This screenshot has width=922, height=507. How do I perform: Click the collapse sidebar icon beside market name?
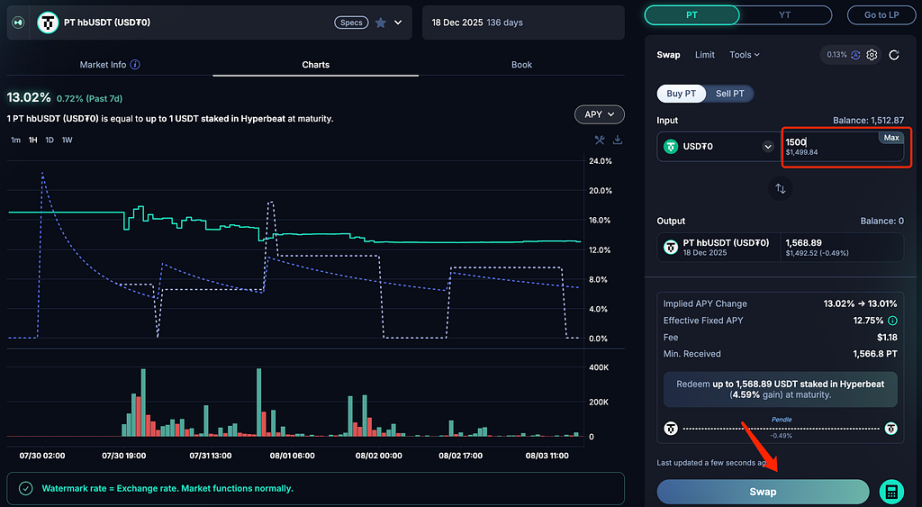click(18, 22)
